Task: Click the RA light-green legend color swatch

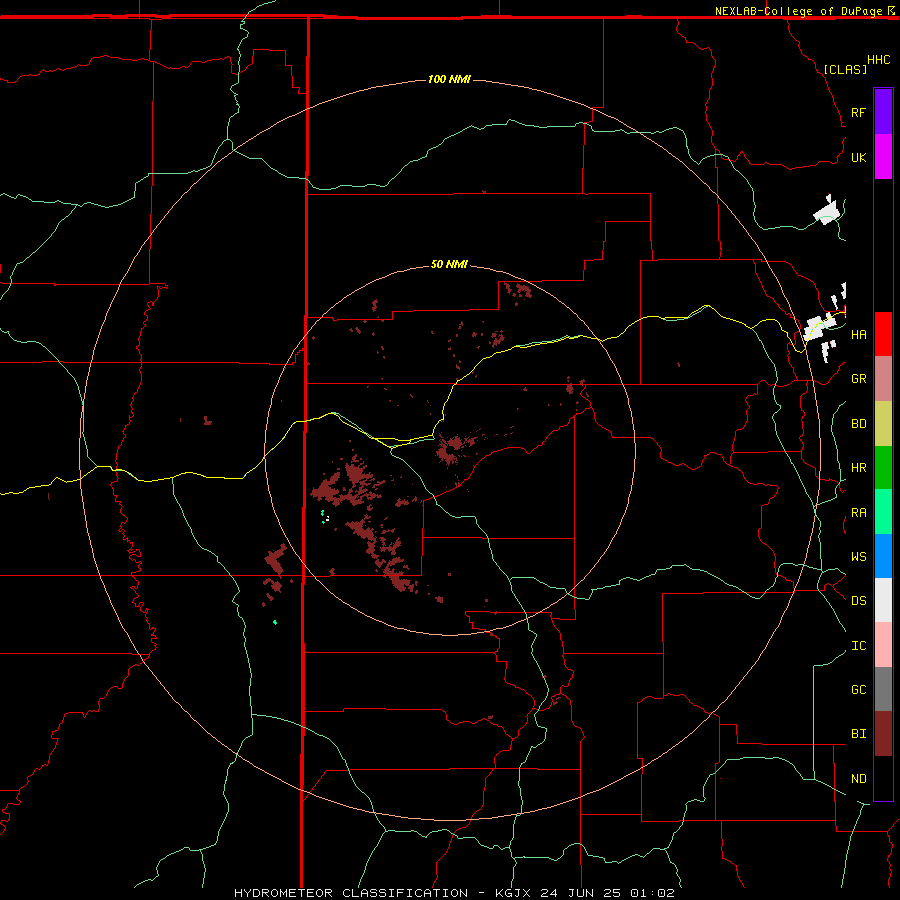Action: point(883,512)
